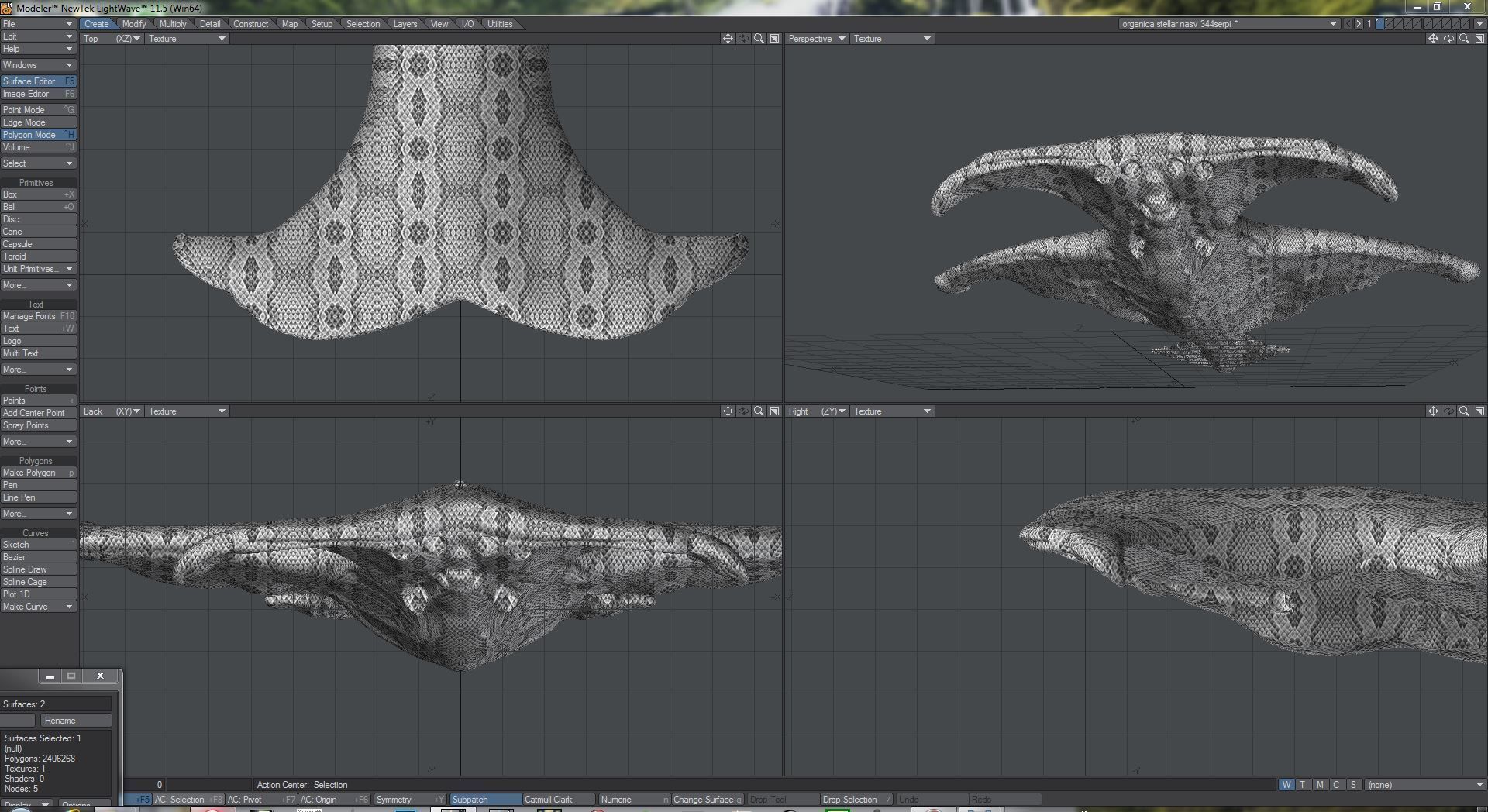Toggle Subpatch mode

click(x=485, y=800)
